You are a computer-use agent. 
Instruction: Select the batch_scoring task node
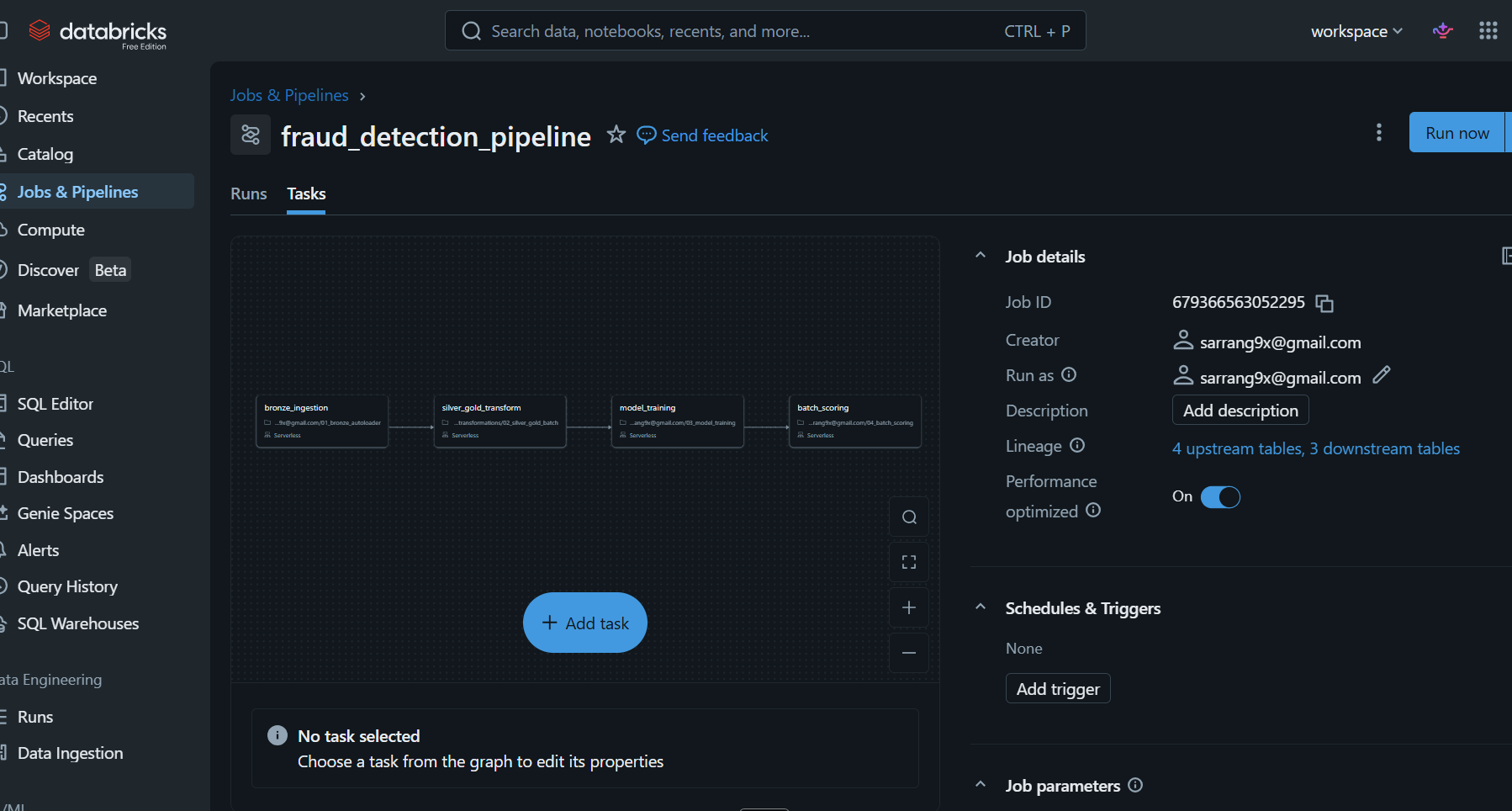855,421
